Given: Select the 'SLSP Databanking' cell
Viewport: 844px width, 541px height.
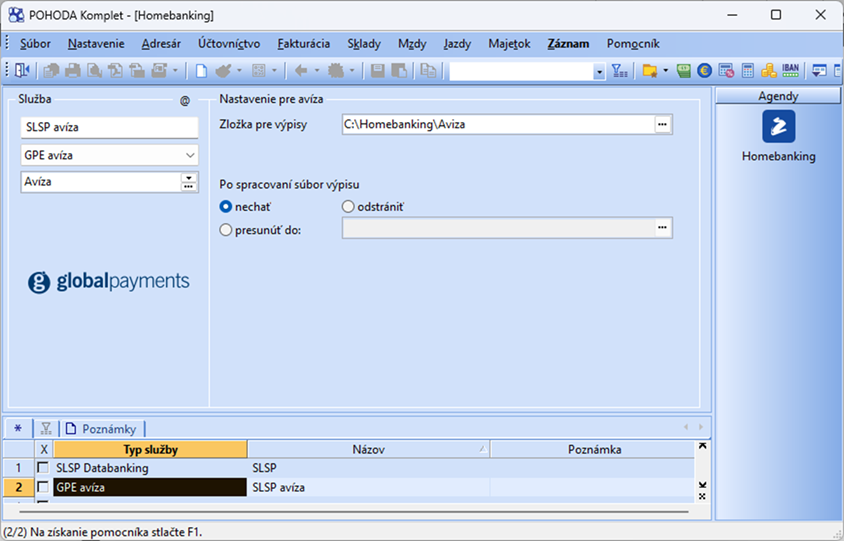Looking at the screenshot, I should pos(150,468).
